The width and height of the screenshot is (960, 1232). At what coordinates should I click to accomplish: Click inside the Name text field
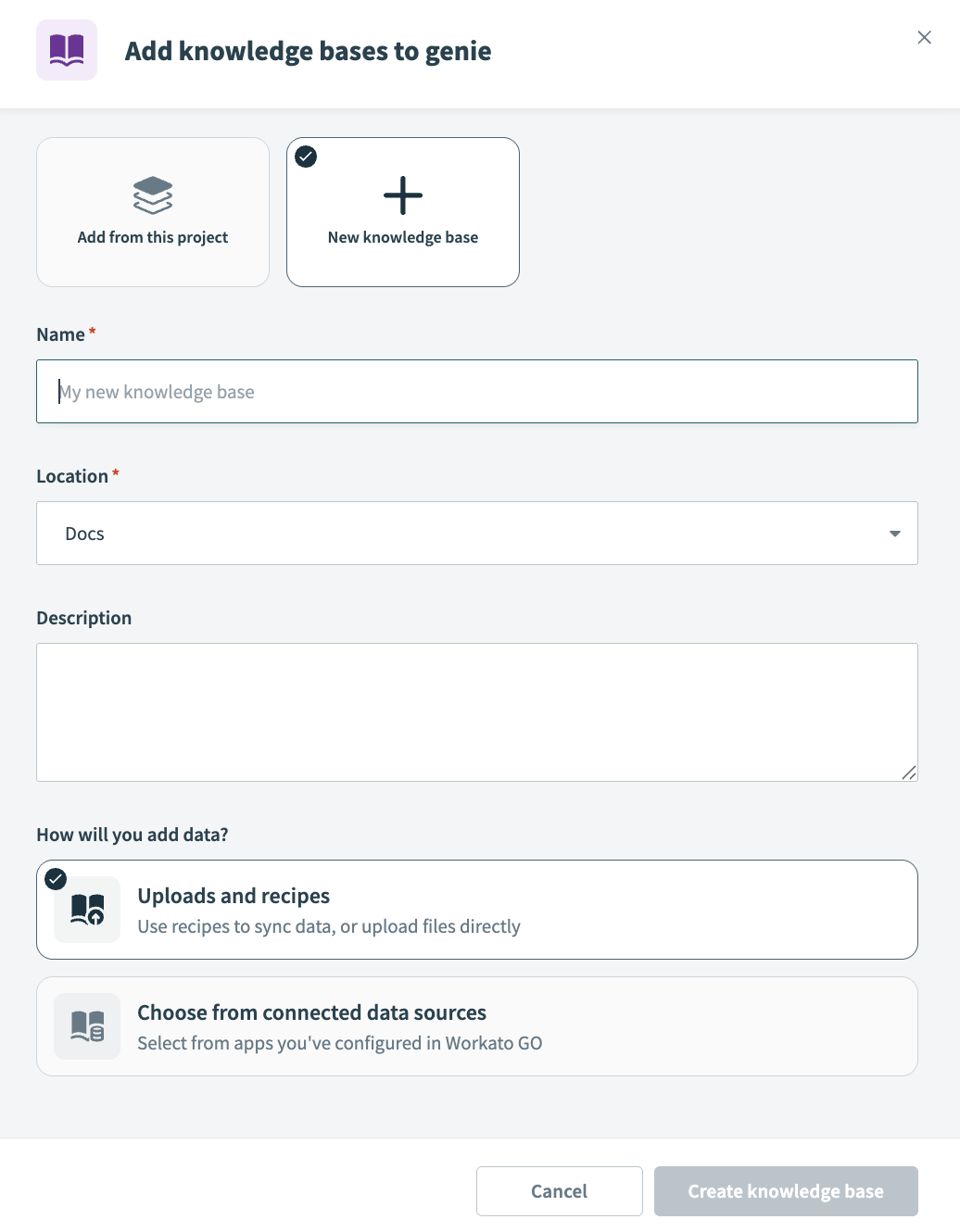coord(476,391)
